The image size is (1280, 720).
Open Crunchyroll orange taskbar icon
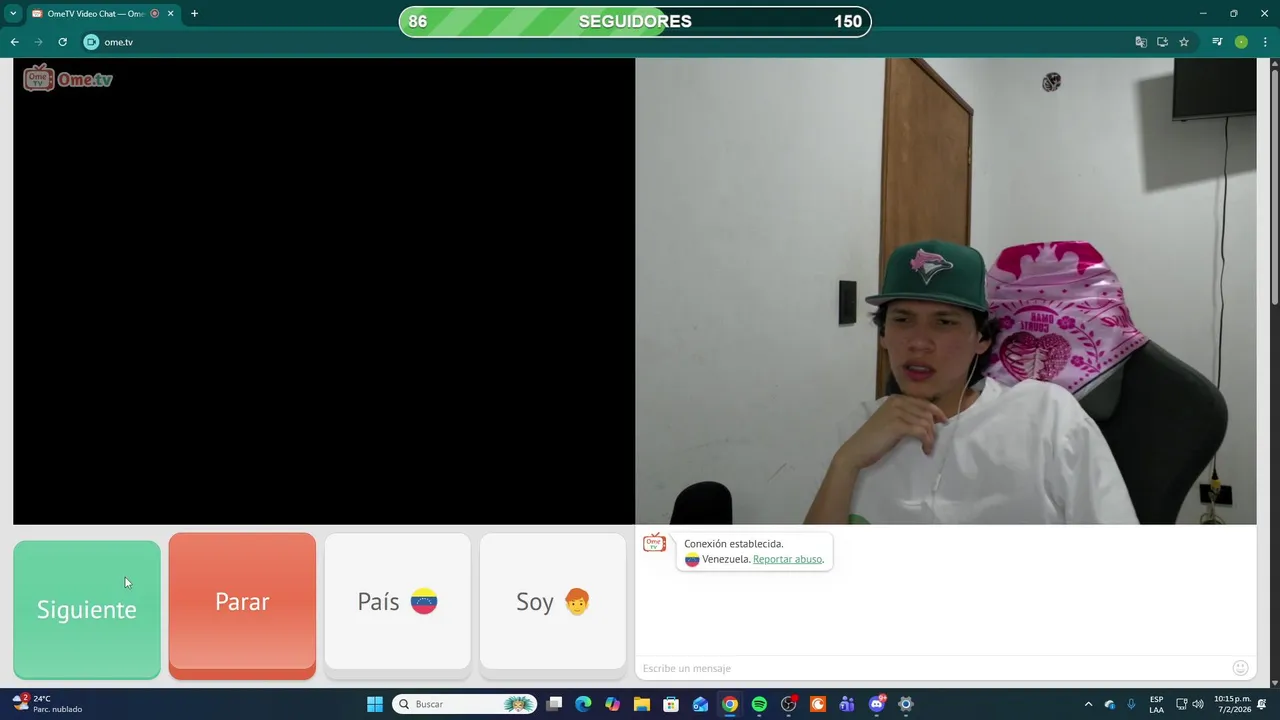818,704
